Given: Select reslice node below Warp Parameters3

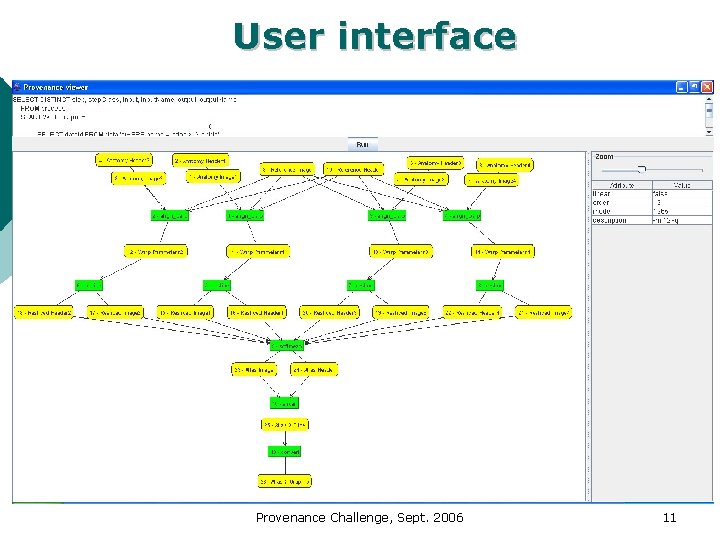Looking at the screenshot, I should point(361,286).
